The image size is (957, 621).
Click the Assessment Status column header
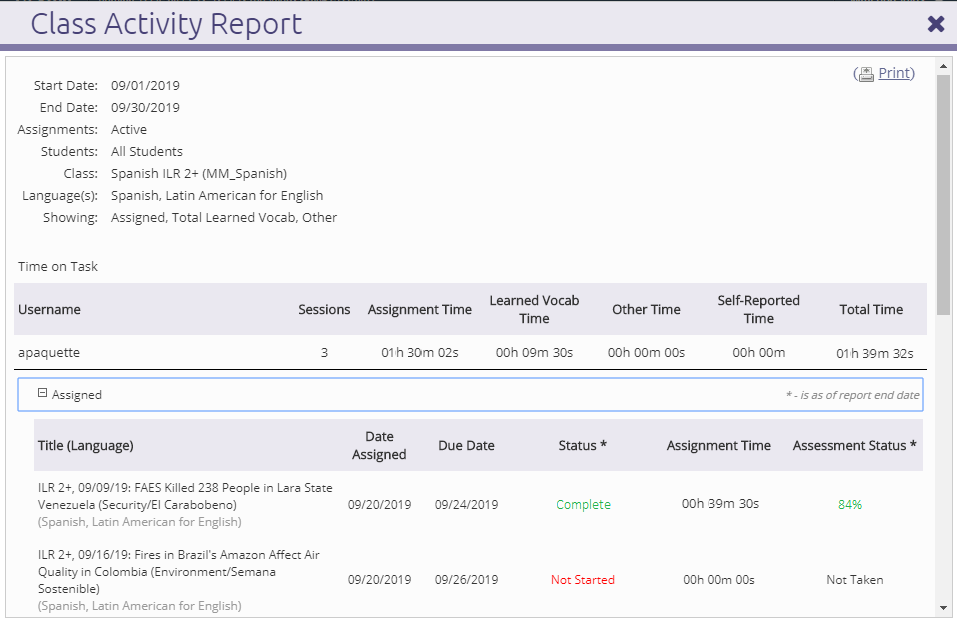[x=854, y=446]
